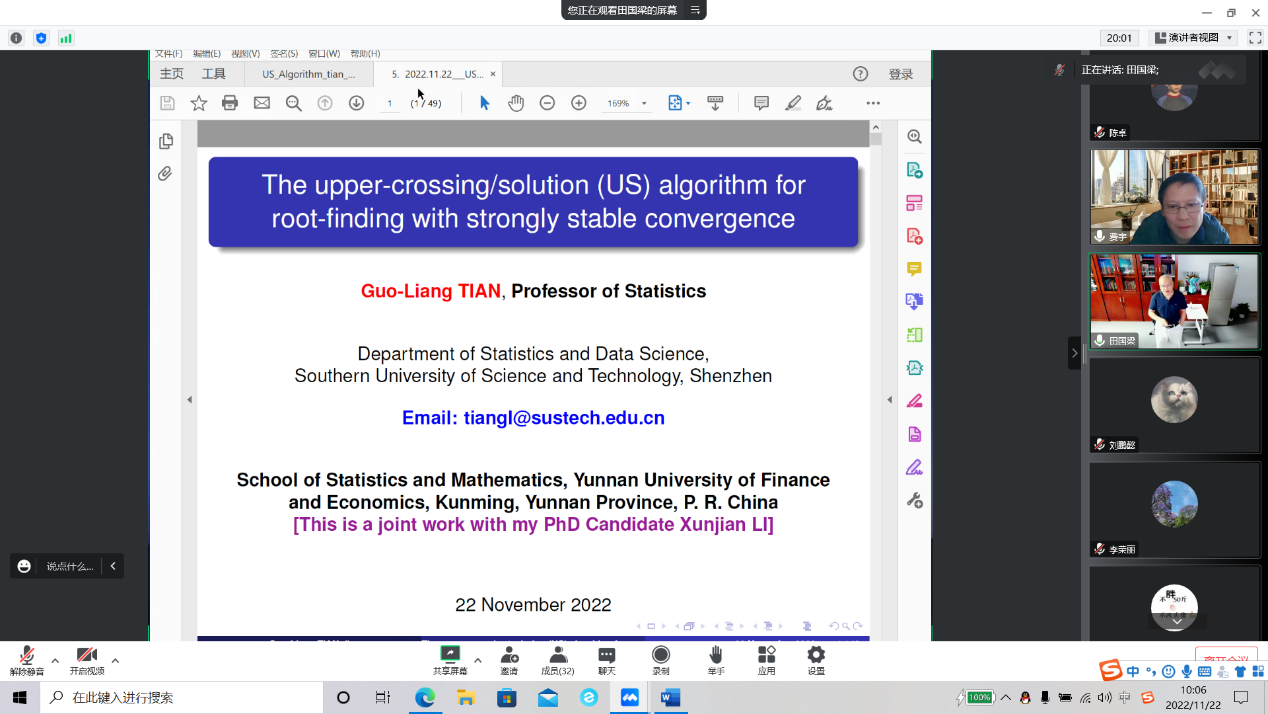Screen dimensions: 1268x714
Task: Open the page thumbnails panel
Action: (x=166, y=141)
